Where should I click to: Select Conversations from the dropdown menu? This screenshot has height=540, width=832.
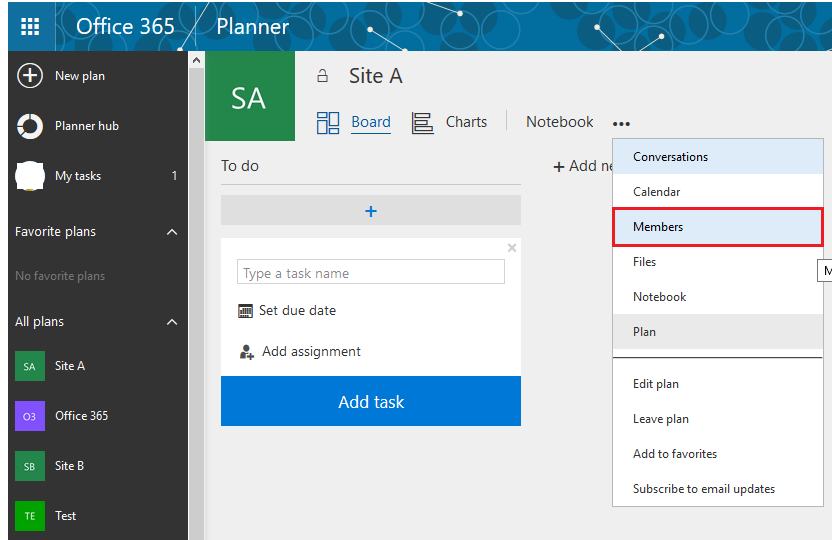tap(718, 157)
